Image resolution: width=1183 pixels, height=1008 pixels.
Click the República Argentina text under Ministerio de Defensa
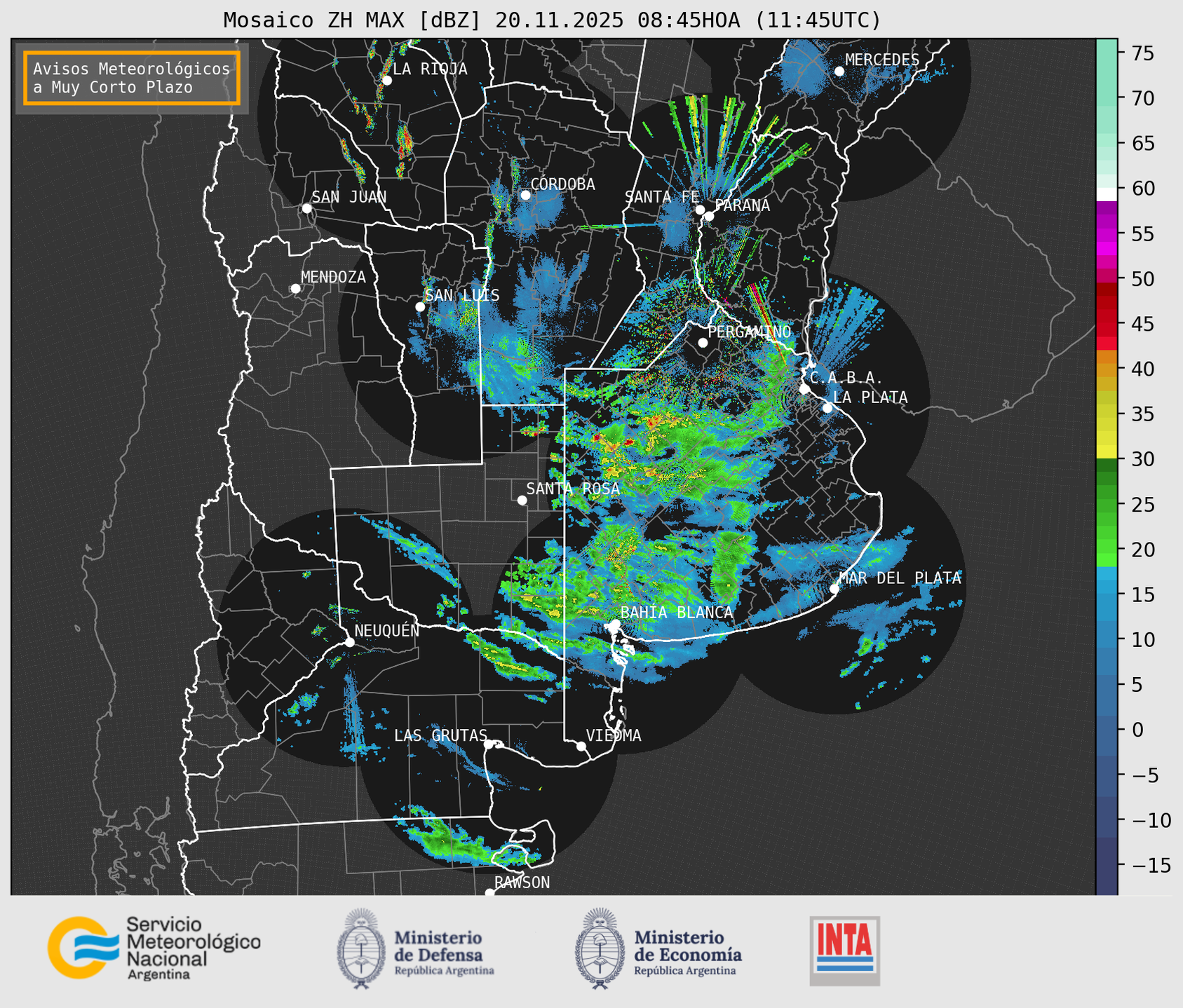tap(444, 971)
